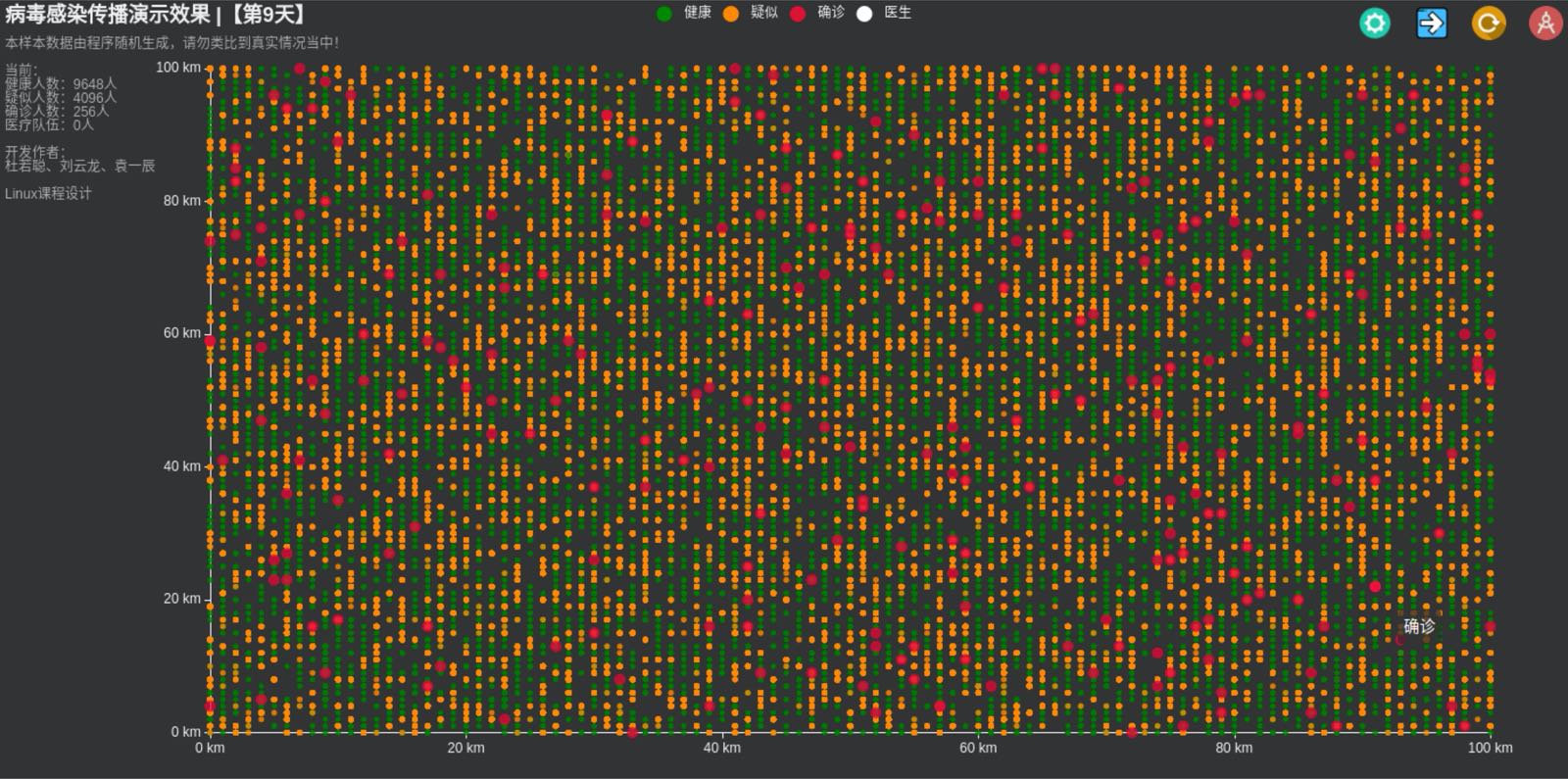The image size is (1568, 779).
Task: Click the 医疗队伍: 0人 stat line
Action: (49, 124)
